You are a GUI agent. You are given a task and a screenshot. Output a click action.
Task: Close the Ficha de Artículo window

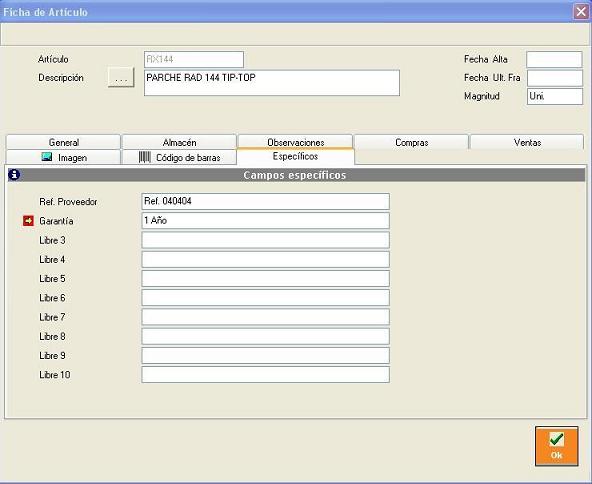pos(581,12)
